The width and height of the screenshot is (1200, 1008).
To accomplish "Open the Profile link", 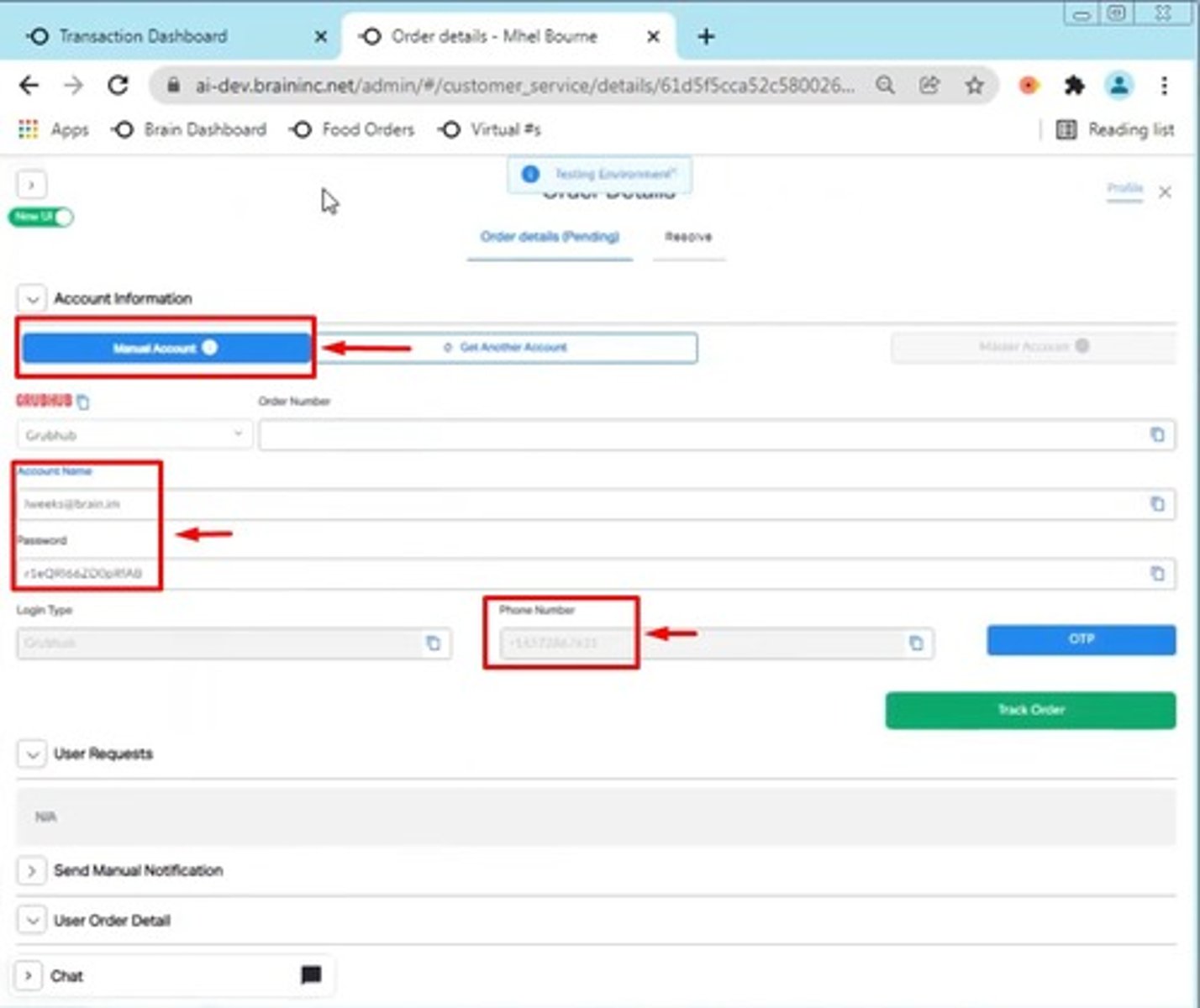I will [1124, 188].
